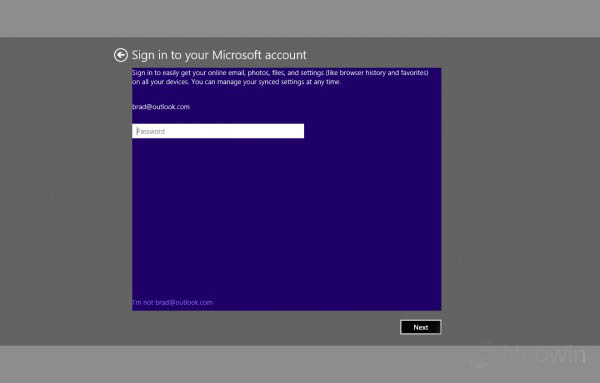Image resolution: width=600 pixels, height=383 pixels.
Task: Click the Next button
Action: click(x=421, y=327)
